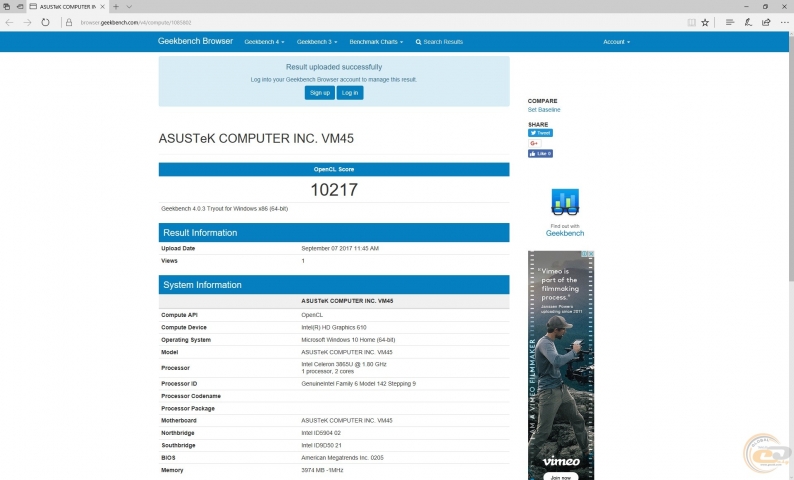Click 'Intel Celeron 3865U @ 1.80 GHz' value
The width and height of the screenshot is (794, 480).
(x=344, y=364)
